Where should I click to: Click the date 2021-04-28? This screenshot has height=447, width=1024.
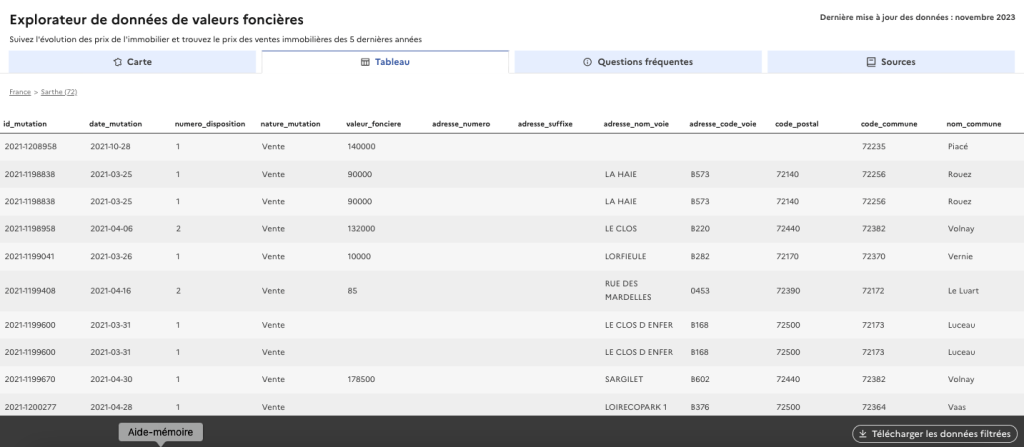pyautogui.click(x=111, y=408)
